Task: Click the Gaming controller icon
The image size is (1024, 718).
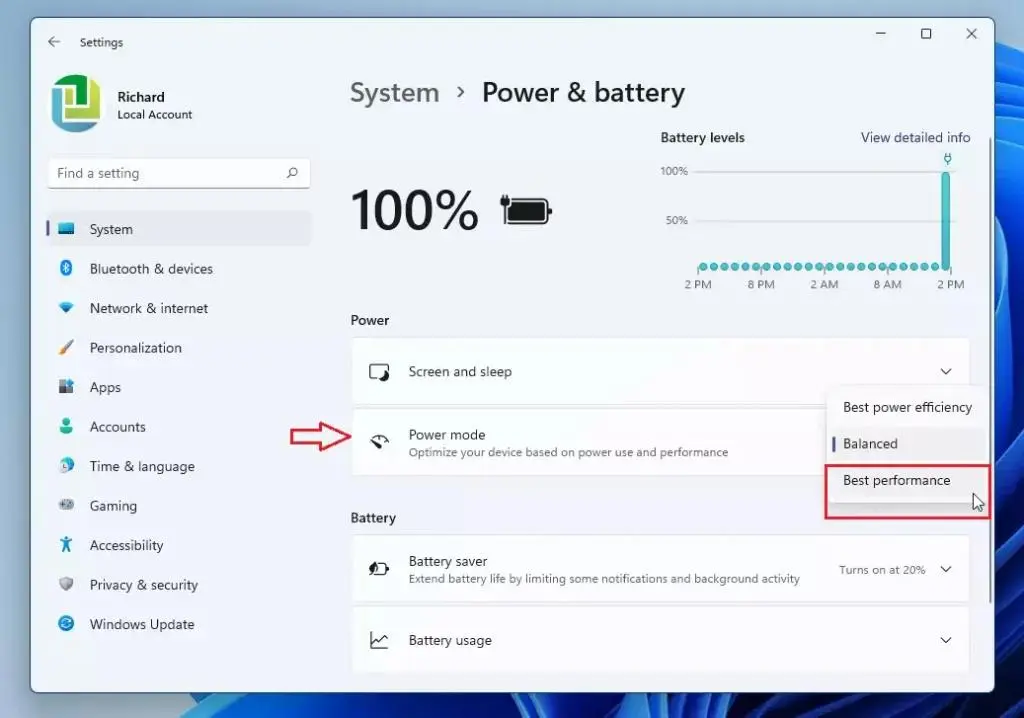Action: tap(66, 504)
